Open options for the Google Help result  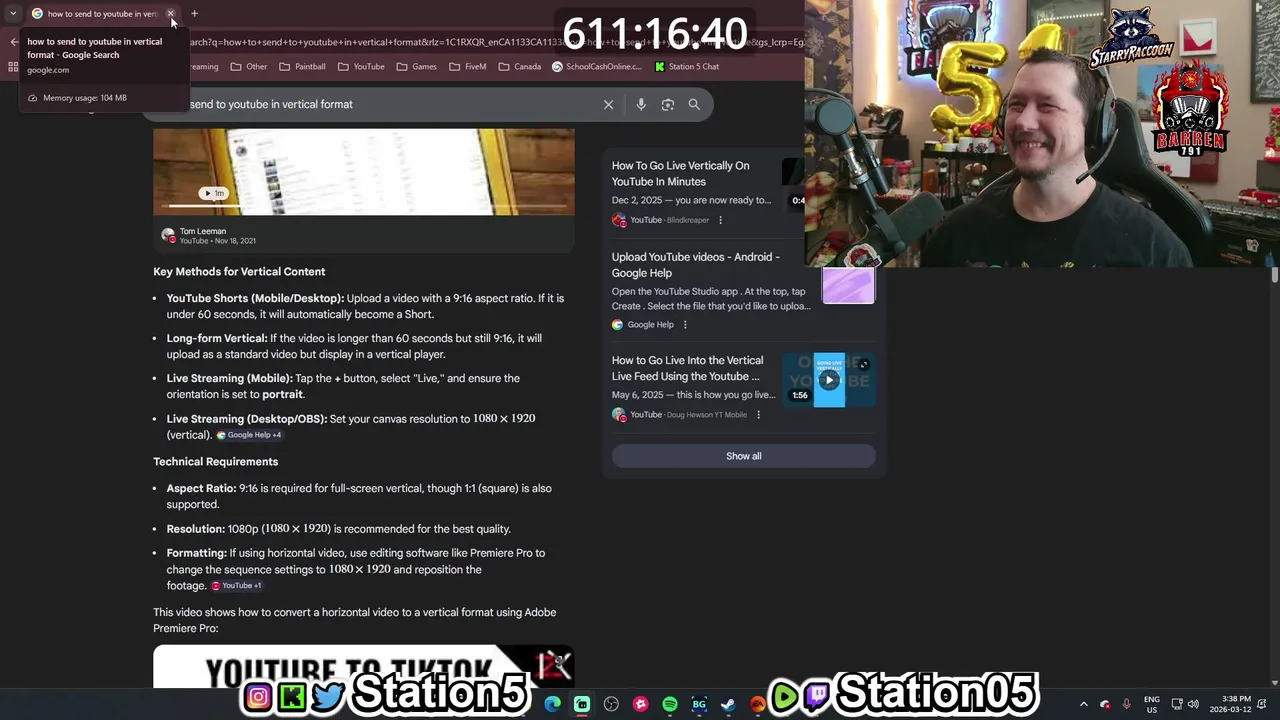(x=685, y=325)
